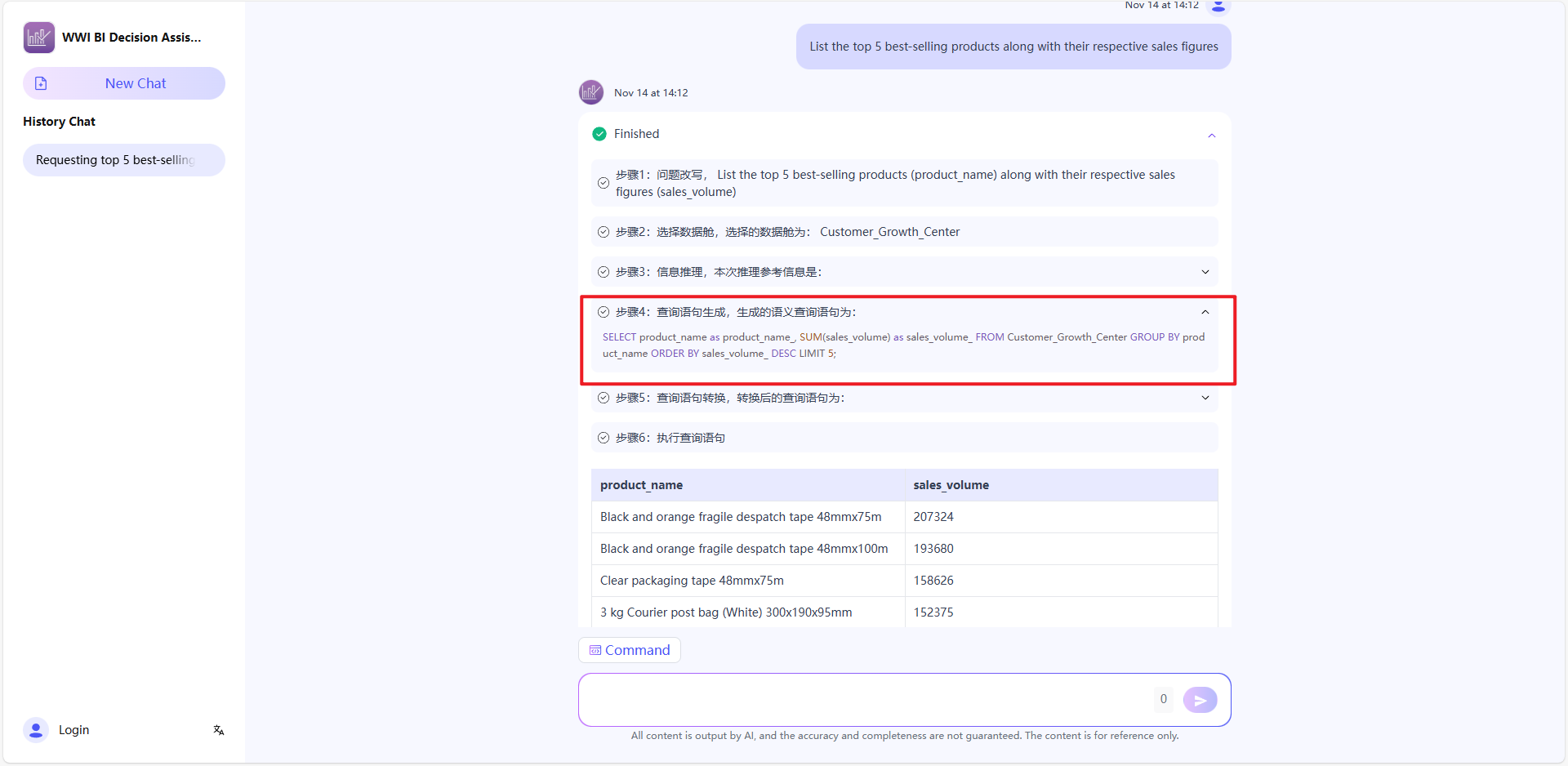Click the New Chat document icon

[x=41, y=83]
